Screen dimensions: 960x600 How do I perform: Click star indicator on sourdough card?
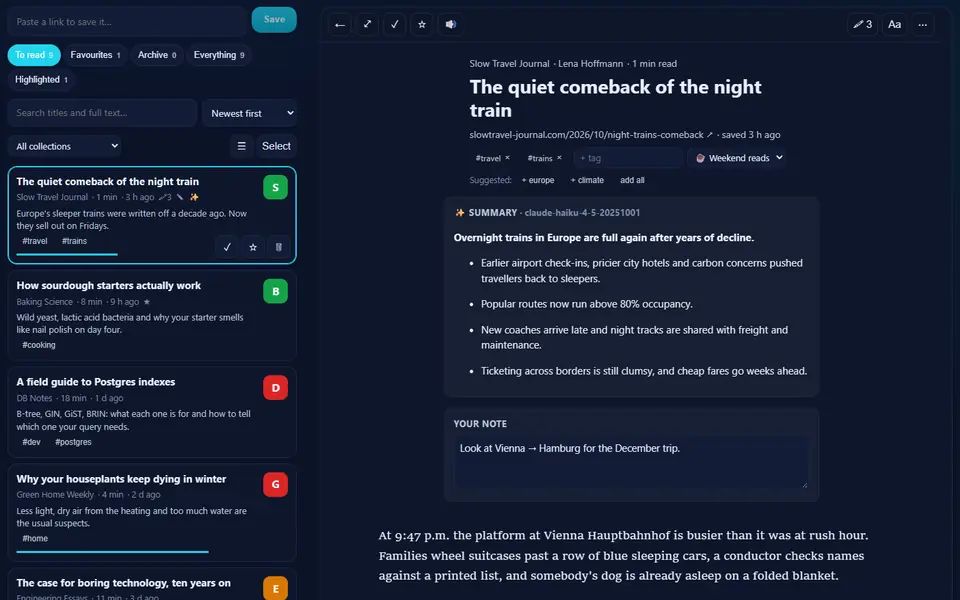[x=146, y=302]
